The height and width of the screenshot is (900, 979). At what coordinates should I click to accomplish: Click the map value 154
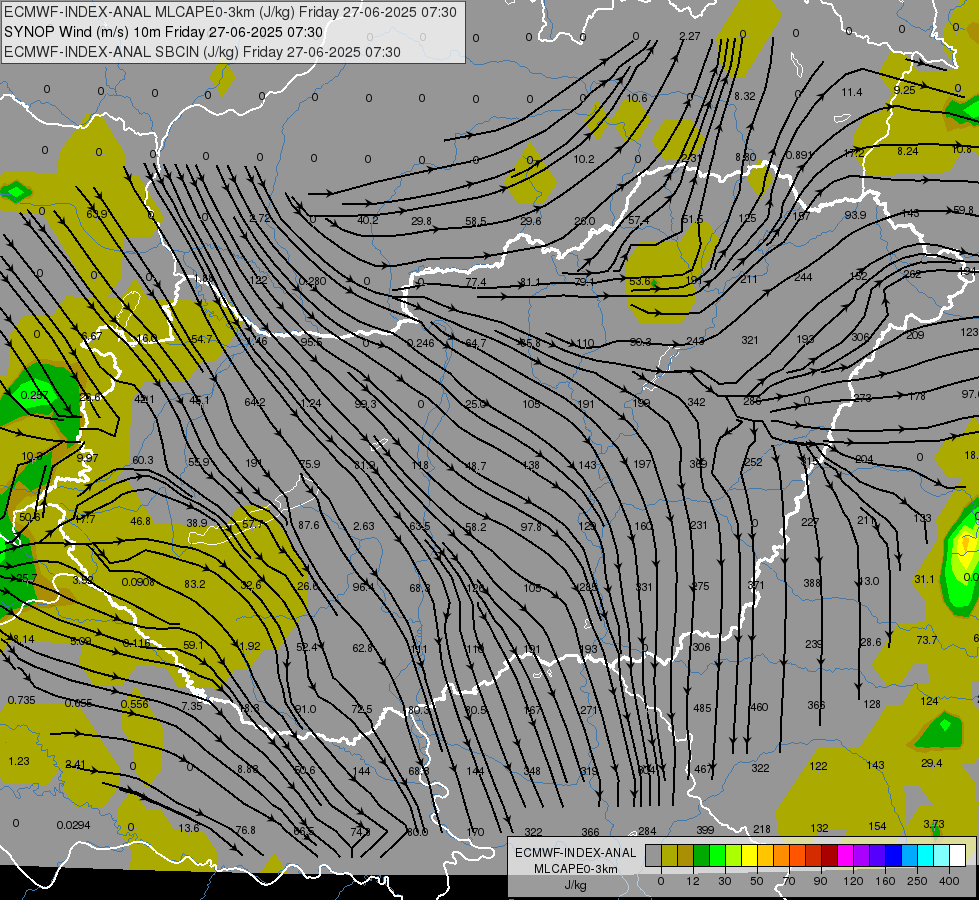[x=877, y=826]
